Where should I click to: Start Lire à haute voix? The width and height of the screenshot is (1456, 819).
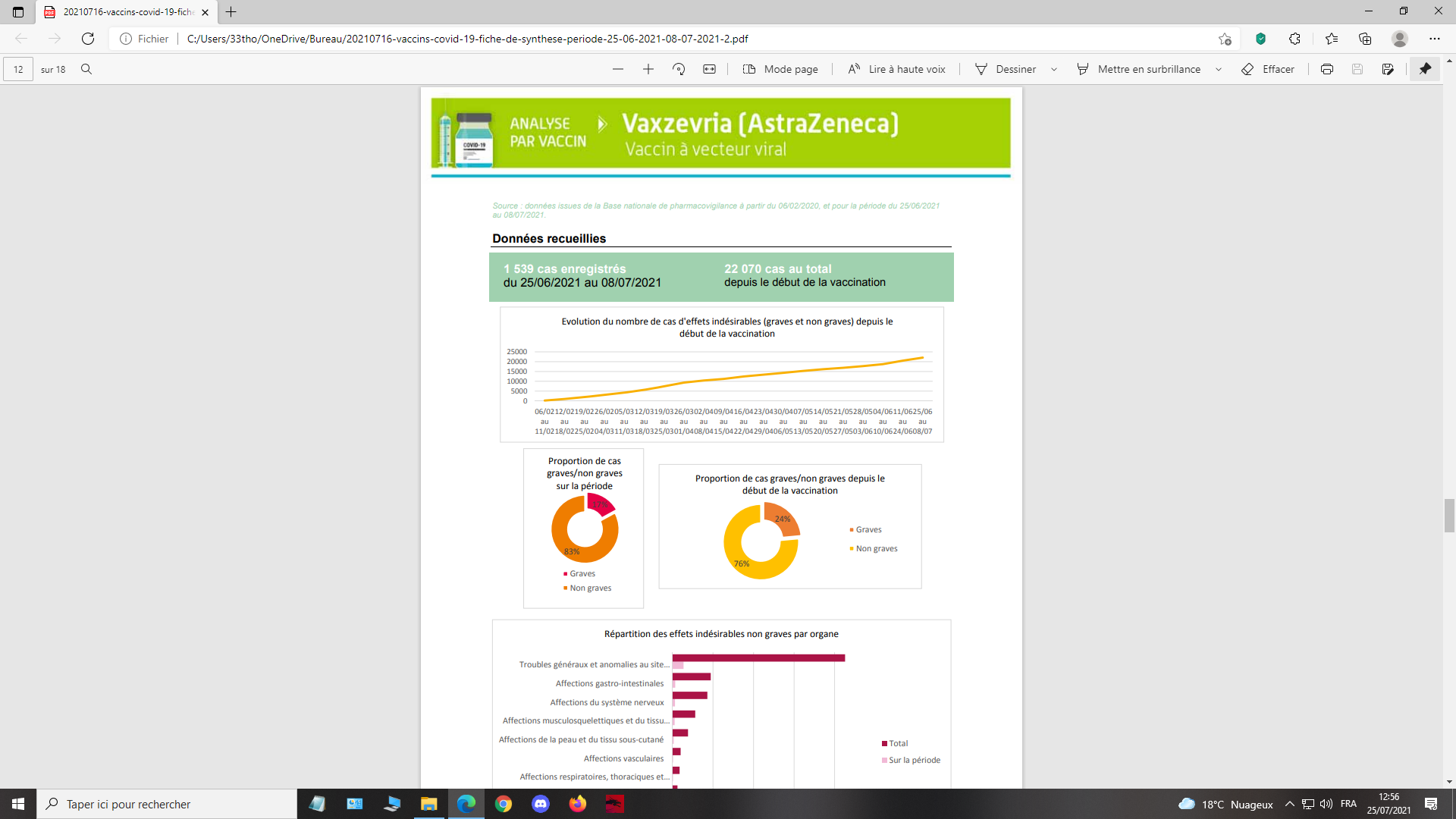coord(896,69)
